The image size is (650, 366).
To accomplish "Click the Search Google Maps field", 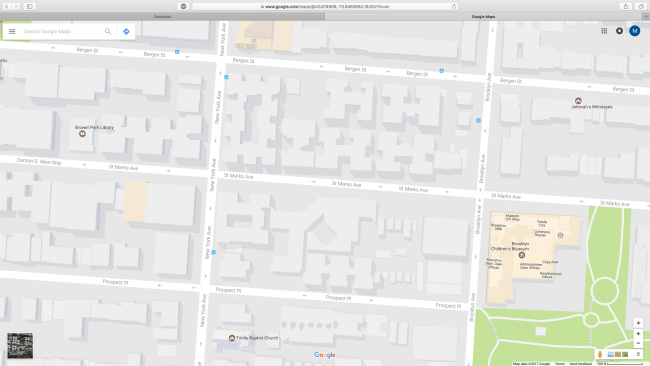I will tap(62, 32).
